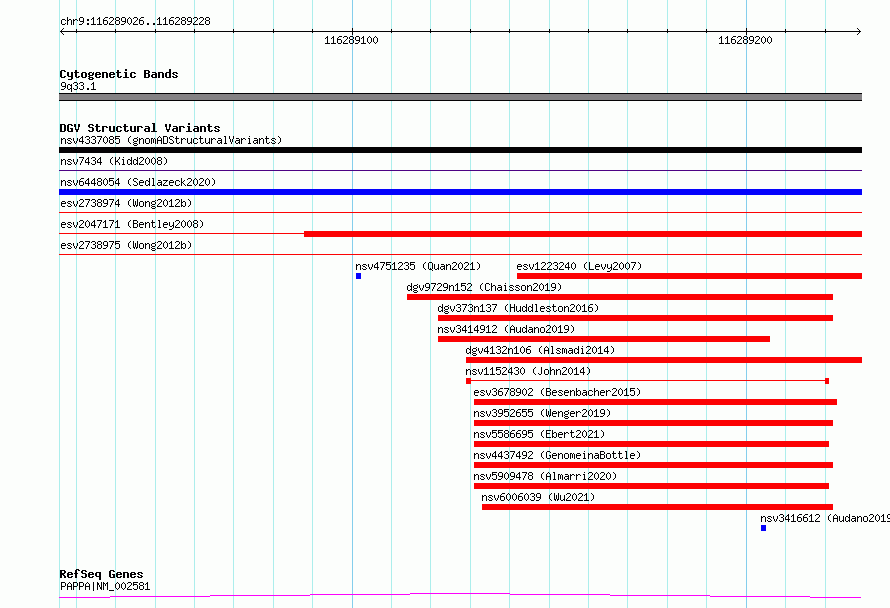Click the right arrow on coordinate ruler
The image size is (890, 608).
pos(858,32)
